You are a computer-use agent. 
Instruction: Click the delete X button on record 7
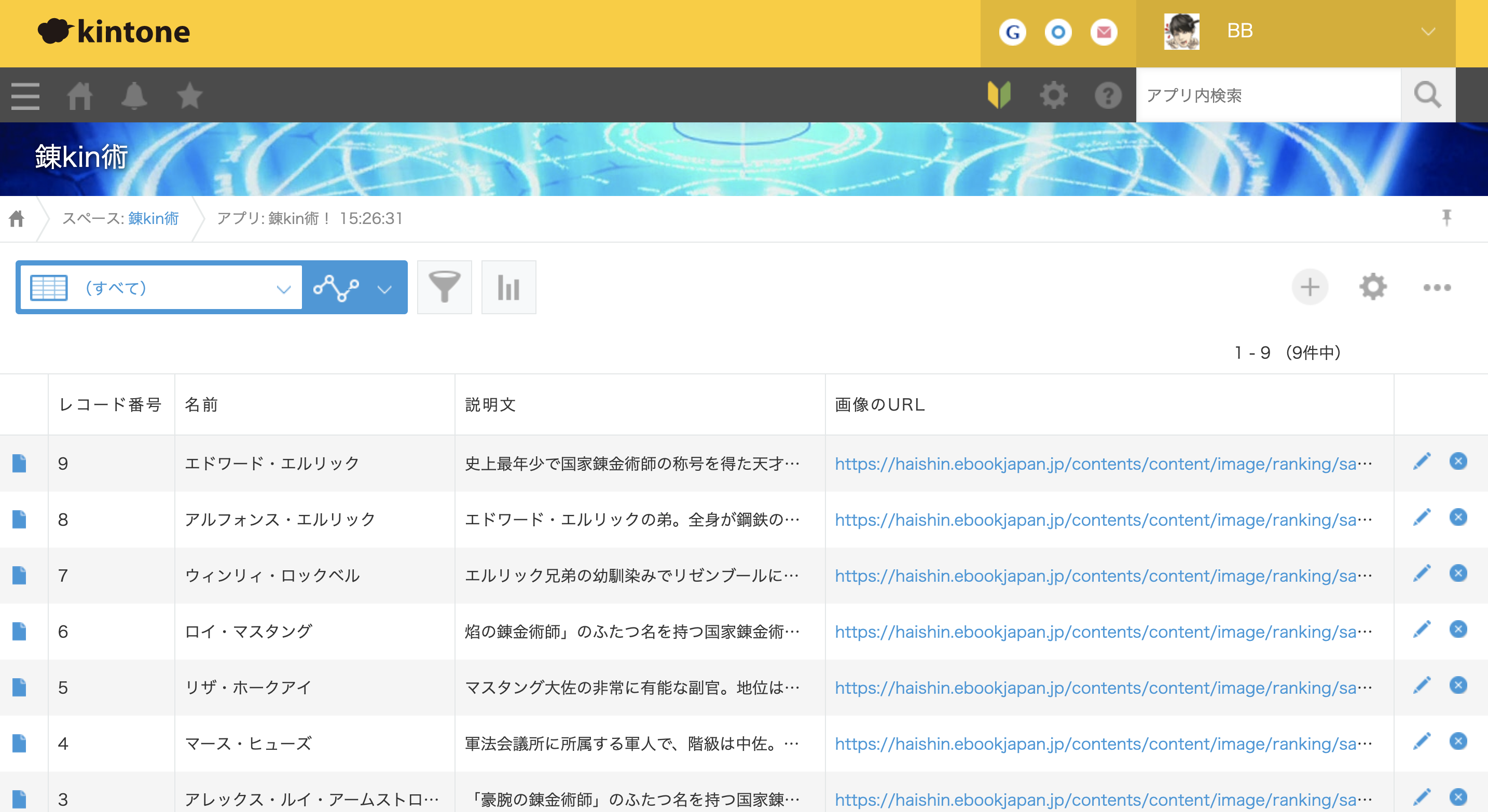coord(1458,575)
